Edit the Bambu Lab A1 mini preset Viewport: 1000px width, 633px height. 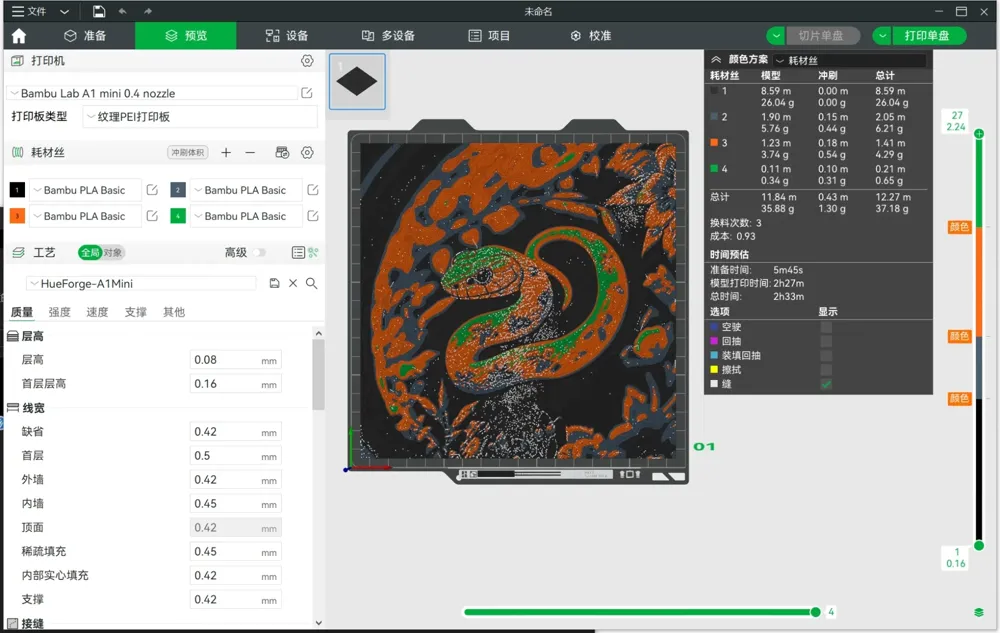click(307, 93)
